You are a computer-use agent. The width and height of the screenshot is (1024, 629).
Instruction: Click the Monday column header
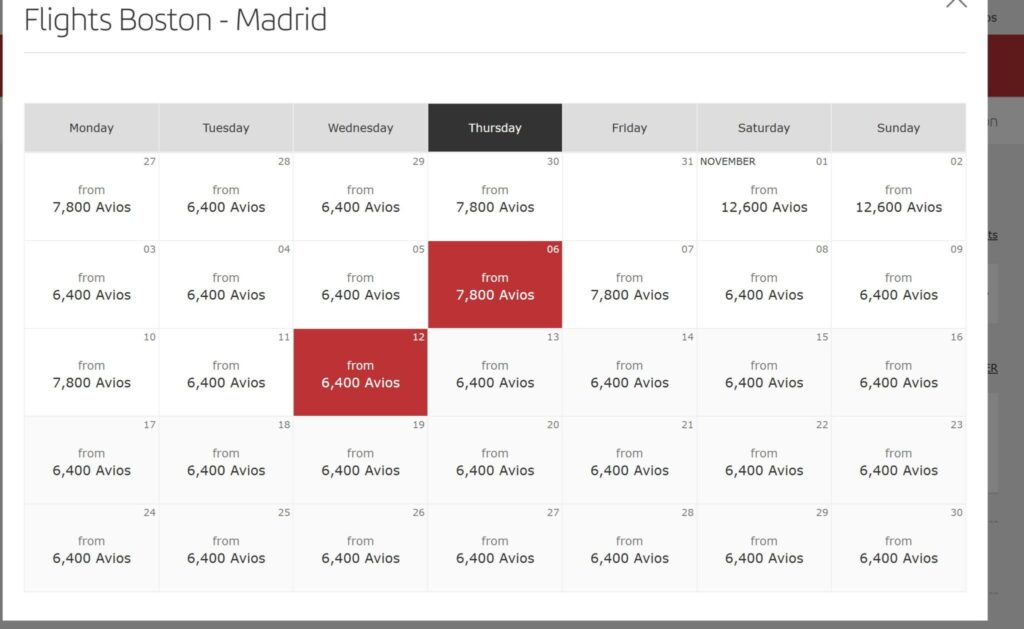(91, 127)
